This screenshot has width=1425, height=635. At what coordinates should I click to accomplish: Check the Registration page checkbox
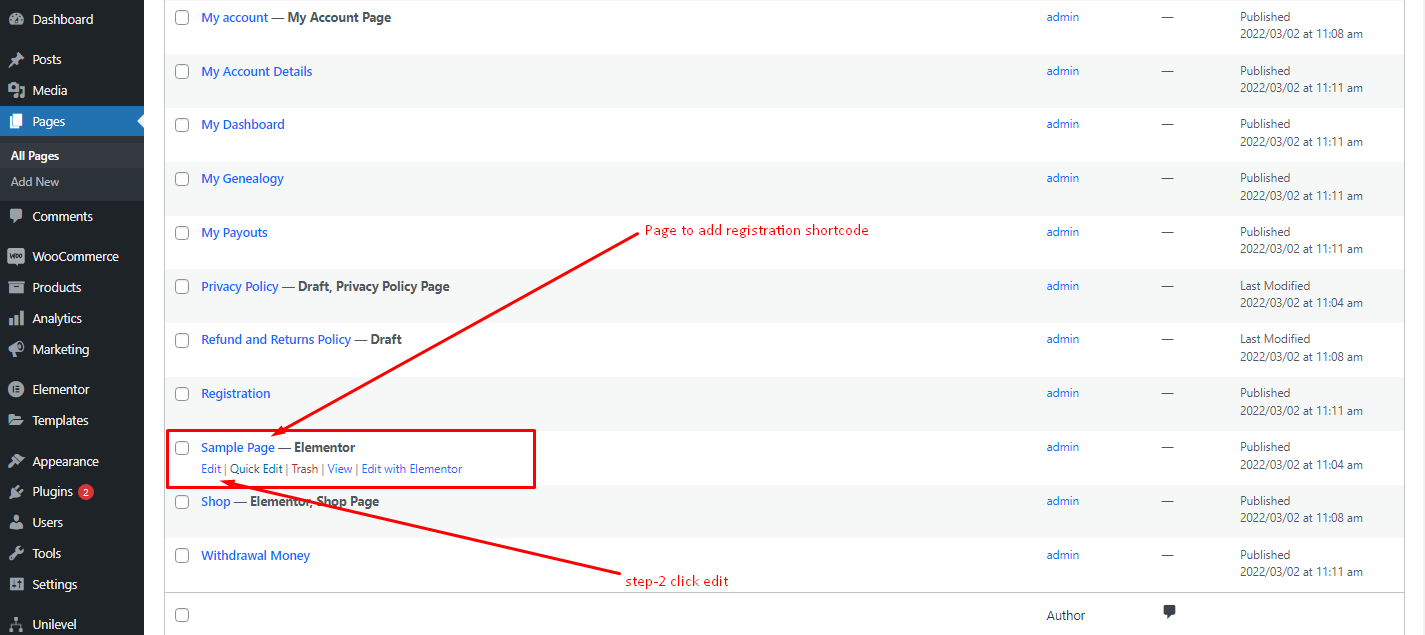click(181, 394)
